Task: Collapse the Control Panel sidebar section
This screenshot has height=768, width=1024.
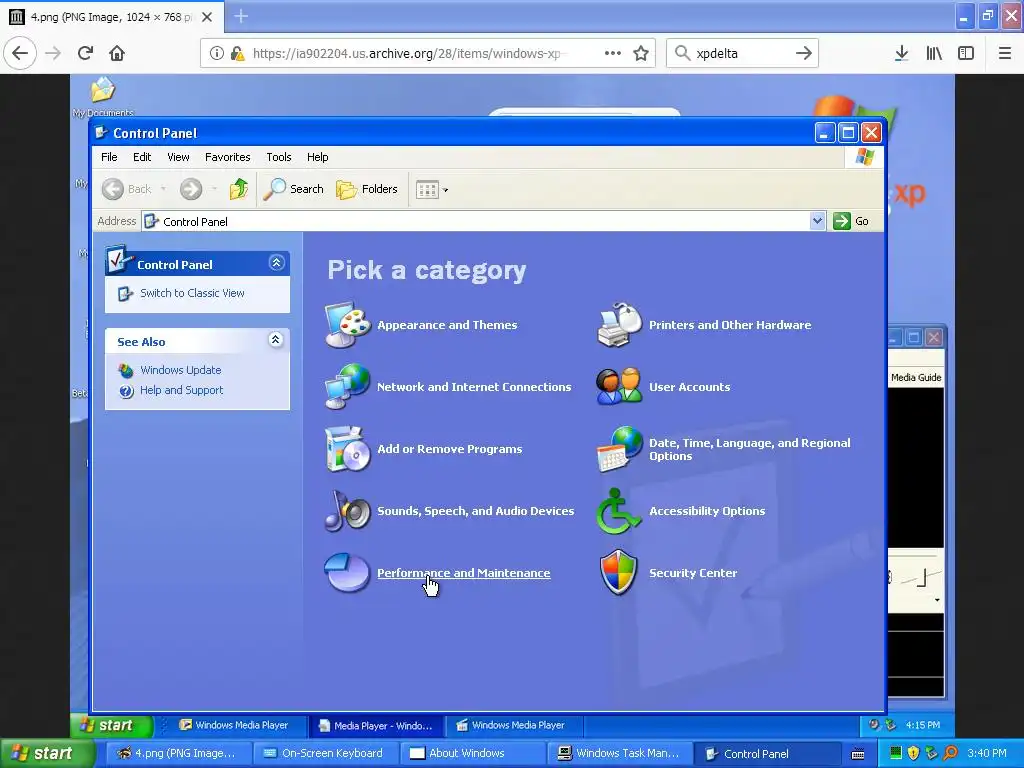Action: click(276, 263)
